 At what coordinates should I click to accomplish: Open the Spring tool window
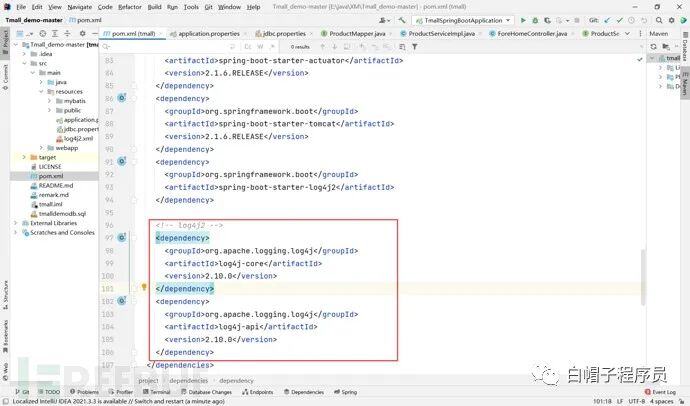coord(345,392)
